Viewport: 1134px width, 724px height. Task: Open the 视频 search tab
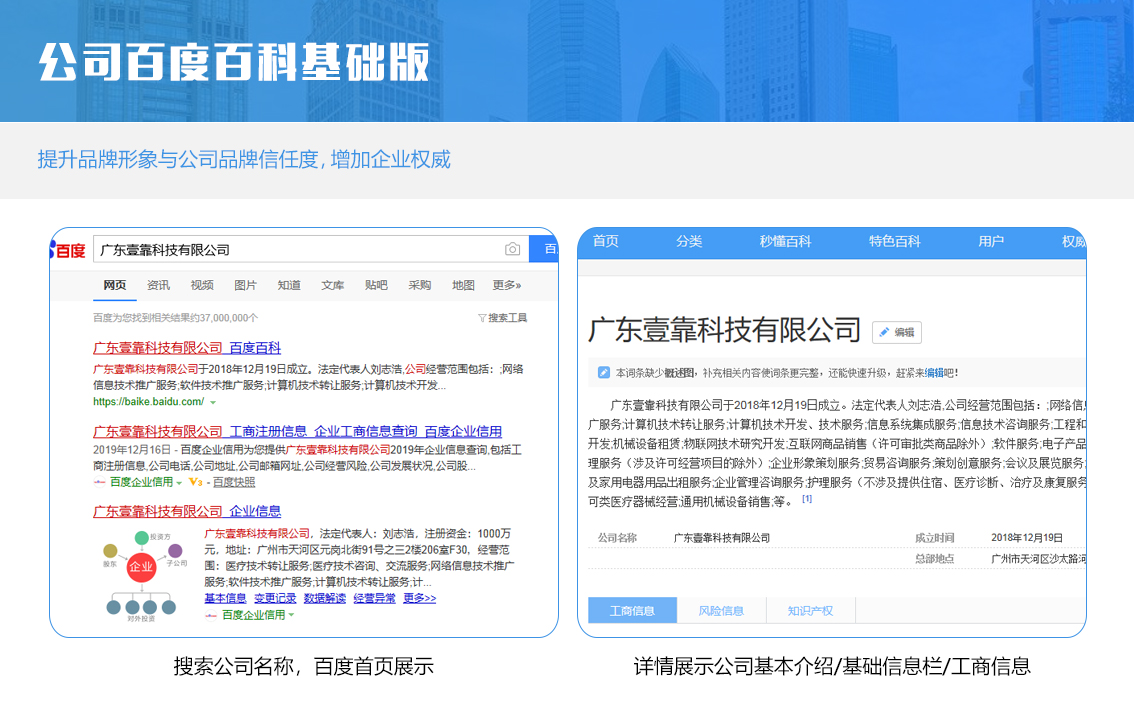[202, 285]
